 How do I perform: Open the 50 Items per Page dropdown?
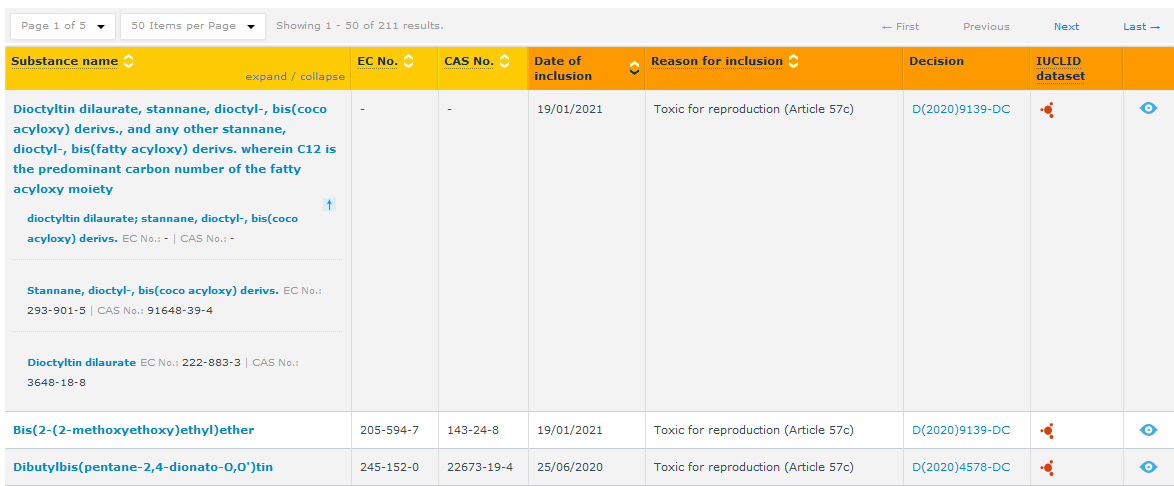coord(192,26)
